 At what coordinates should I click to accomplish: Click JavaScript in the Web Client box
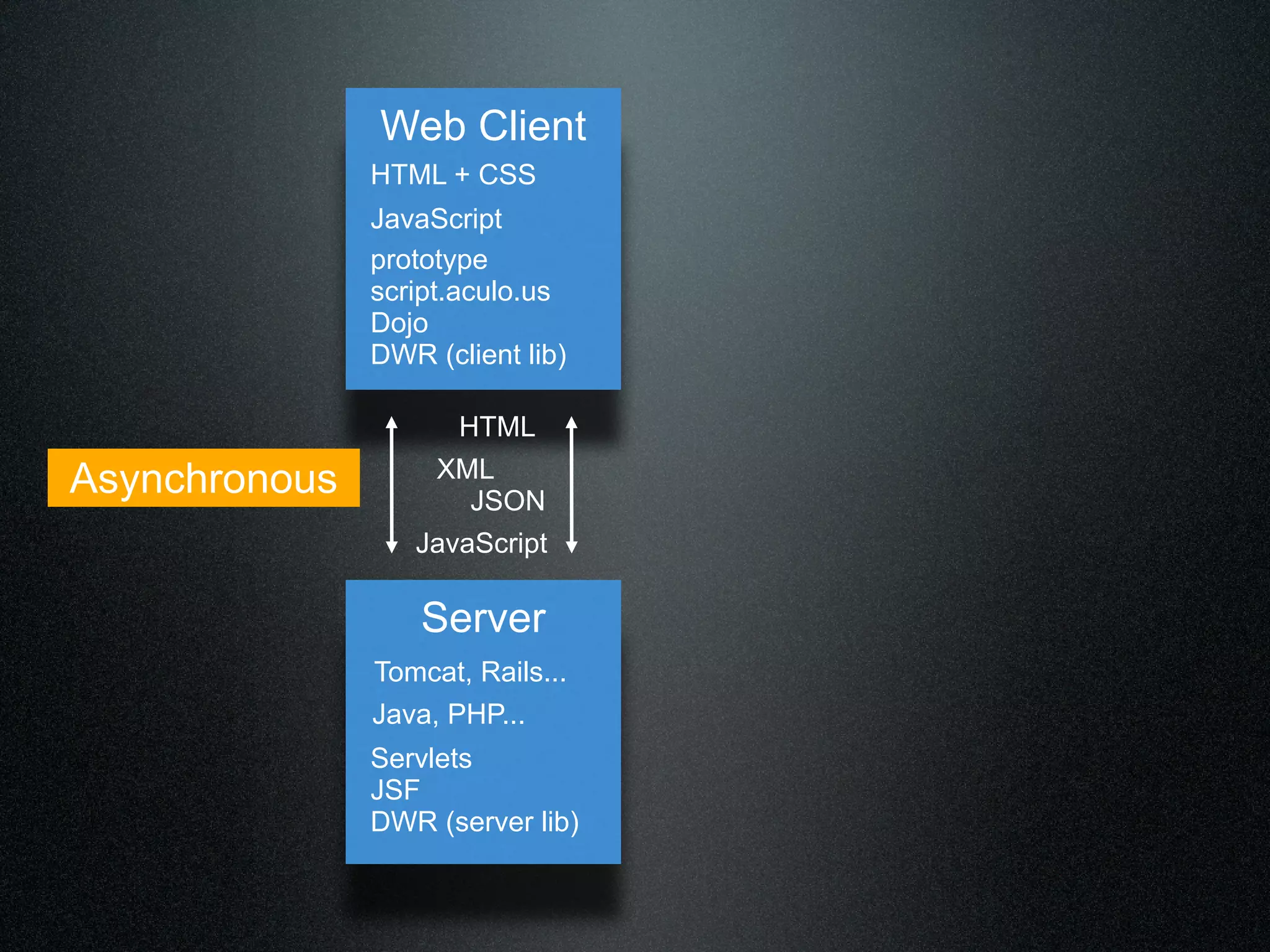[436, 219]
